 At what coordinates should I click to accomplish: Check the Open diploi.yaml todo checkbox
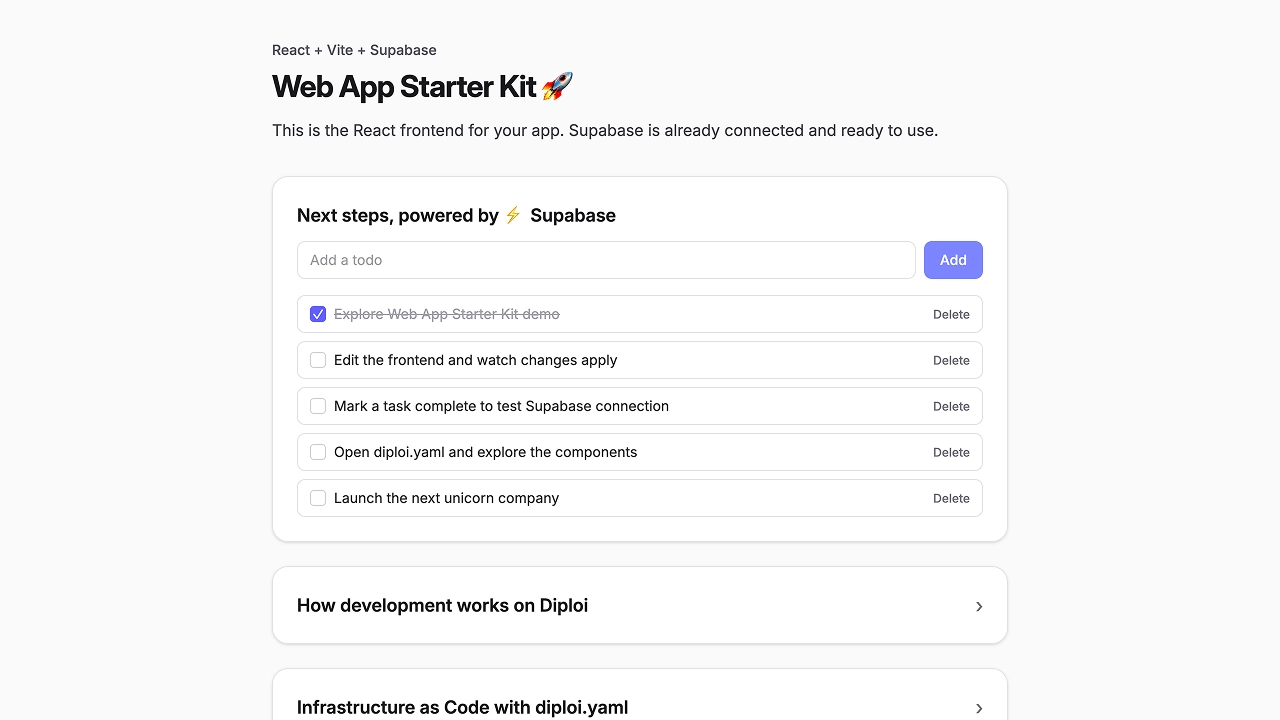pos(318,452)
